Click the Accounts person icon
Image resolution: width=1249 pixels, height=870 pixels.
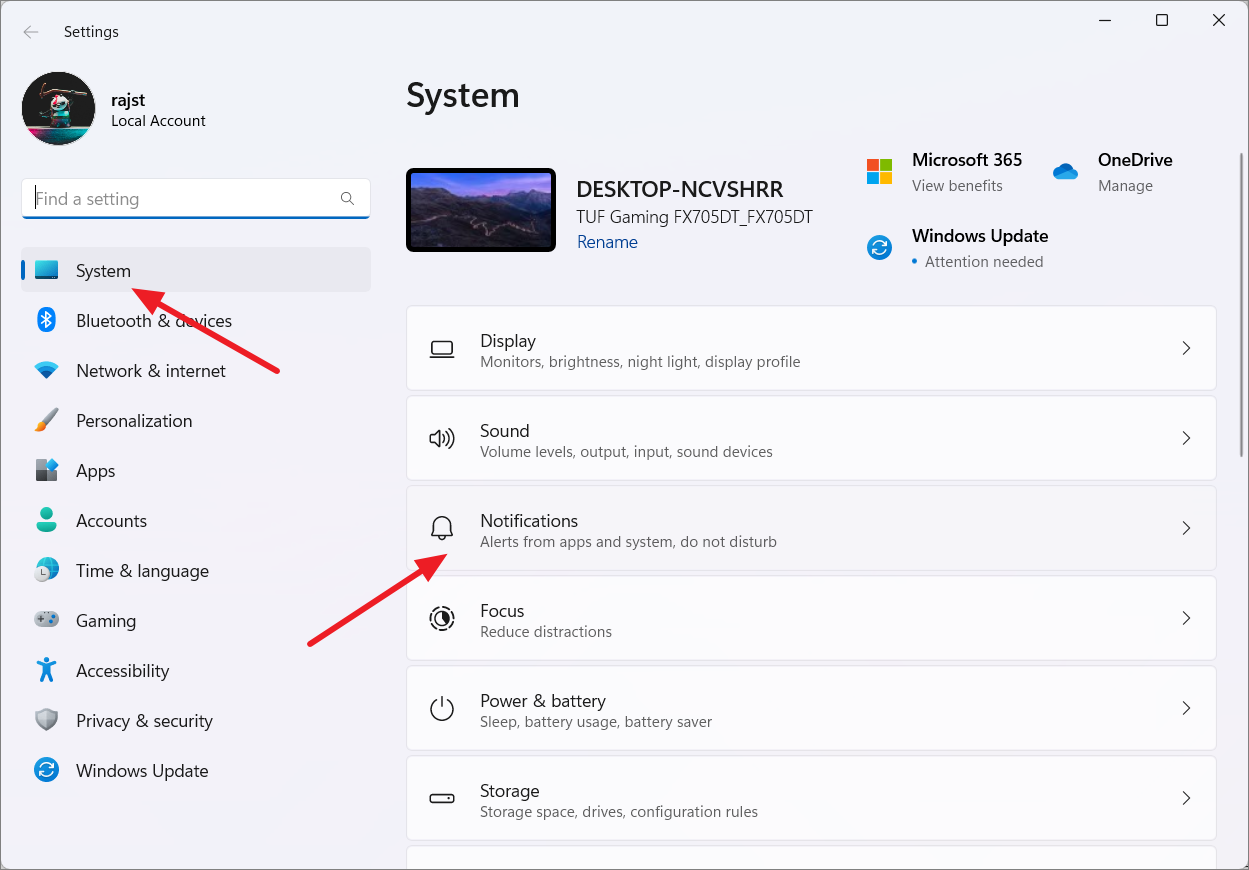pos(47,520)
